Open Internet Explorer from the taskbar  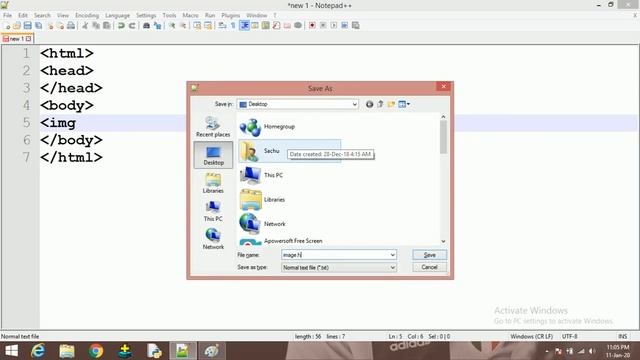pos(38,351)
